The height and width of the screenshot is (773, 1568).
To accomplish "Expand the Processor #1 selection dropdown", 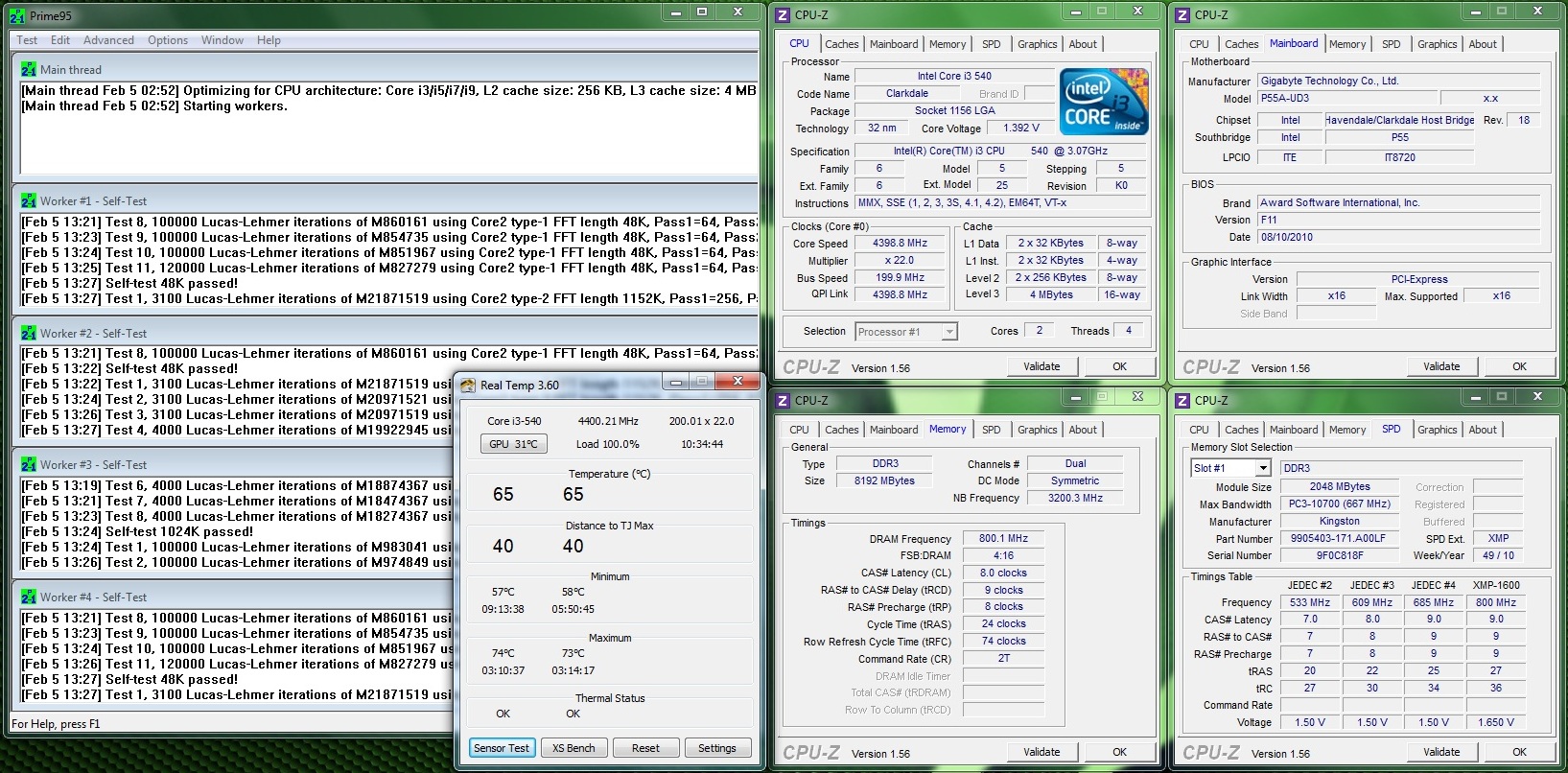I will click(x=949, y=332).
